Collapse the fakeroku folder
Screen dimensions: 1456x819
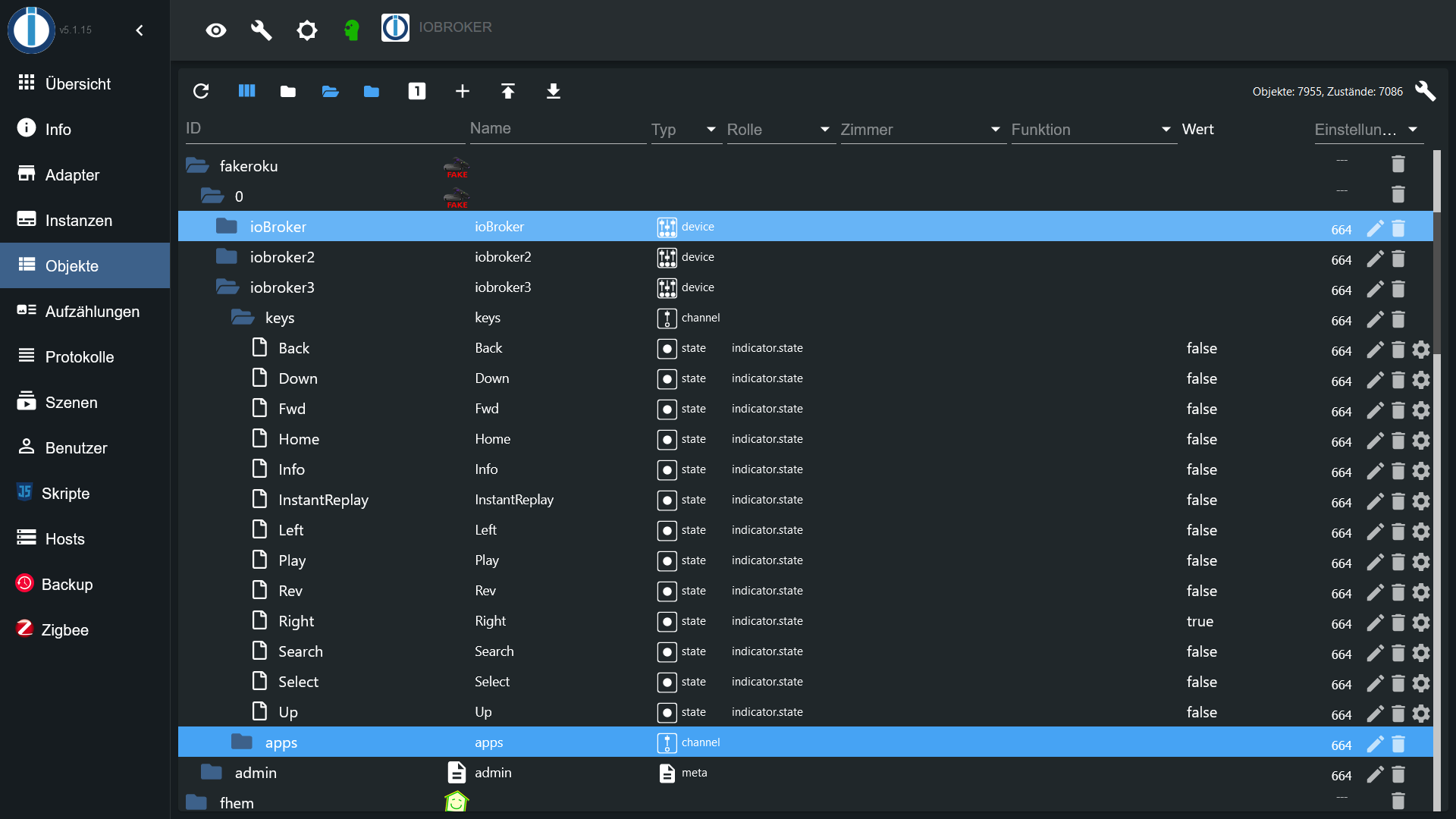coord(197,165)
